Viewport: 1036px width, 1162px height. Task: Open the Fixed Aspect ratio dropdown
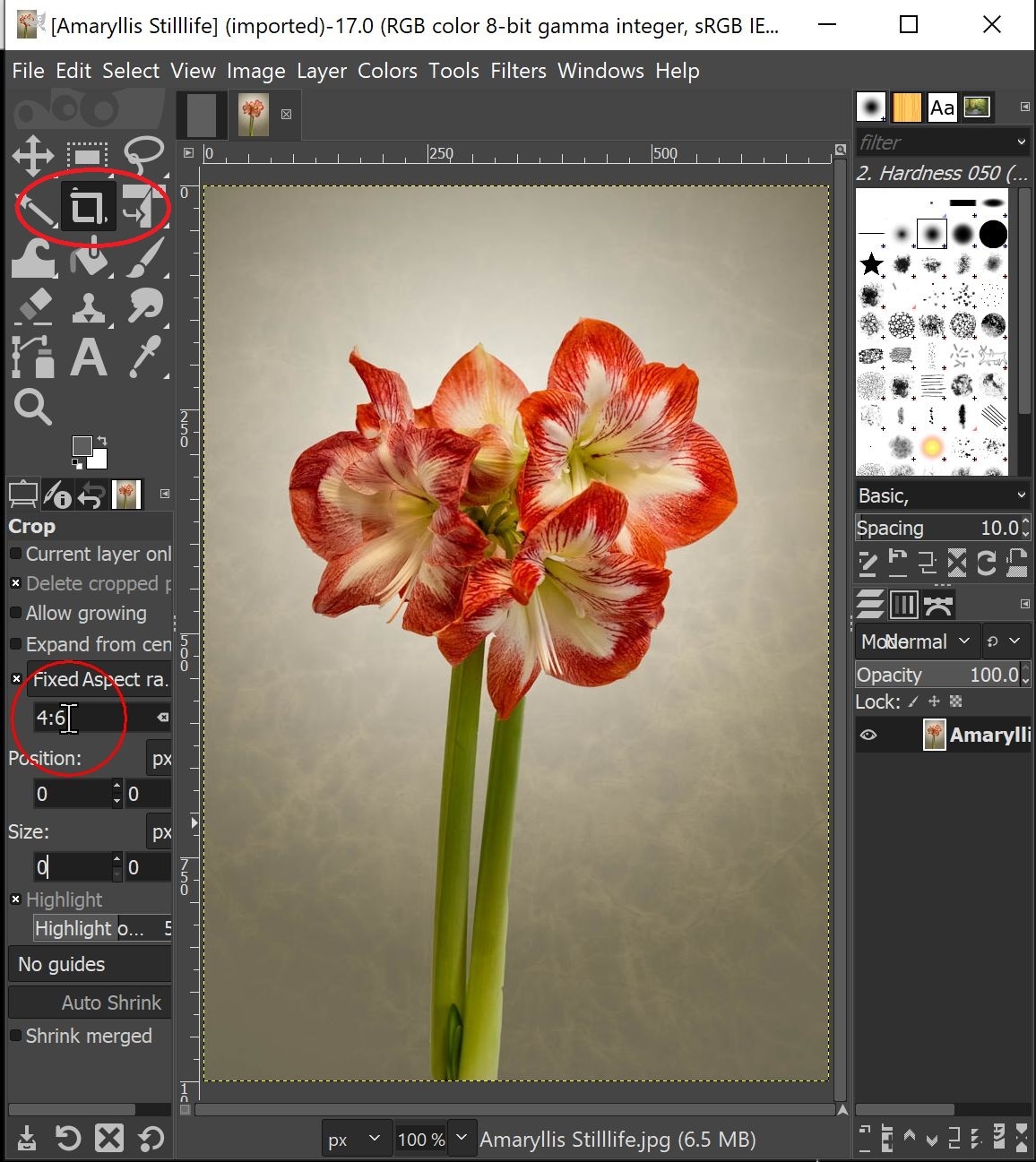pyautogui.click(x=99, y=679)
